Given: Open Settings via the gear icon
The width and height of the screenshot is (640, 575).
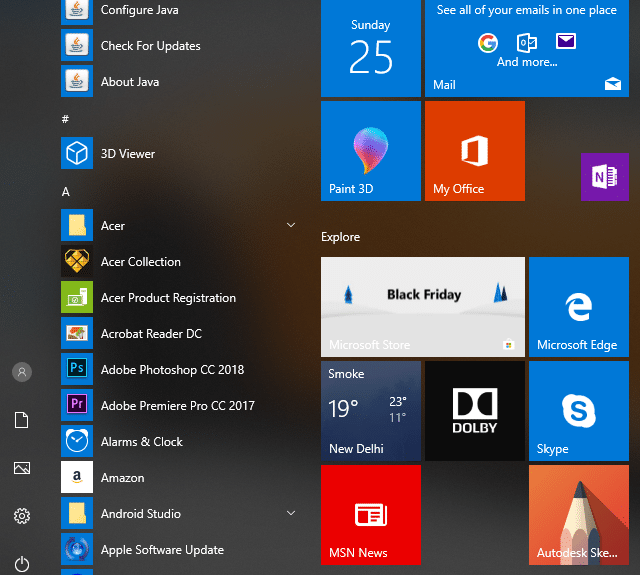Looking at the screenshot, I should (22, 516).
